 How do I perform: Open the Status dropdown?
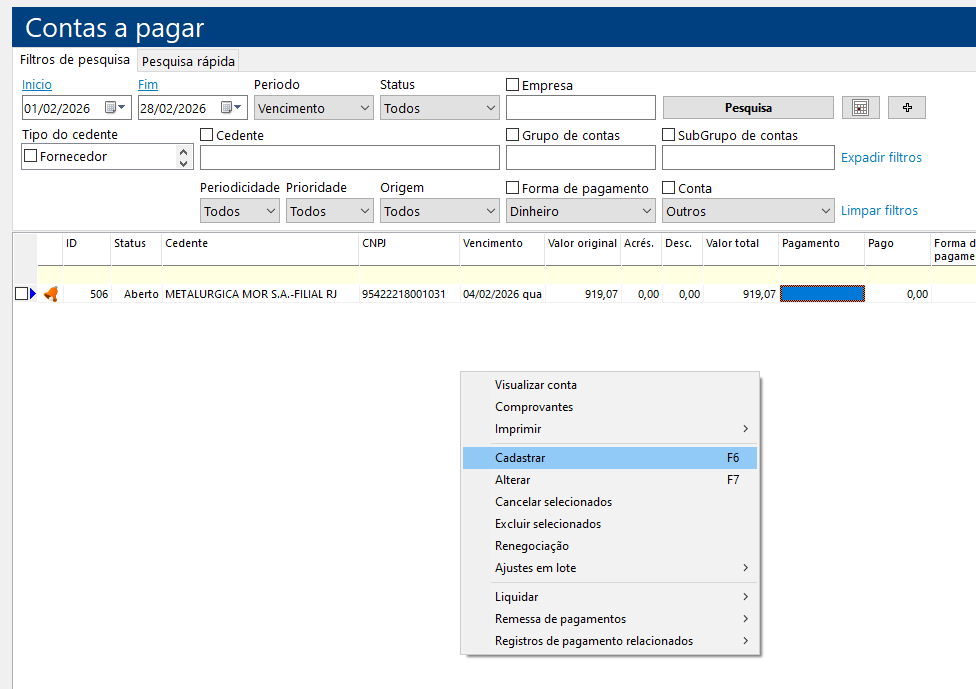point(438,108)
